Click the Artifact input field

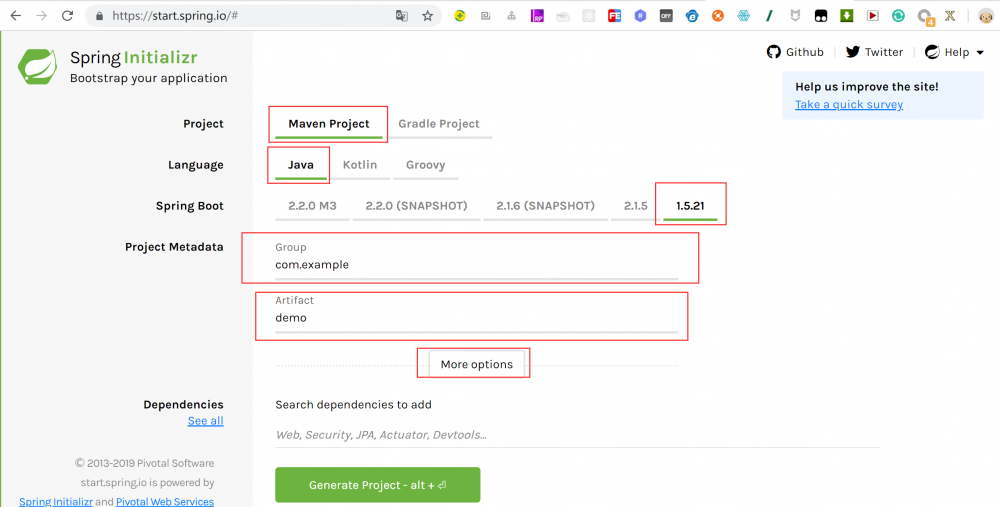(x=476, y=318)
